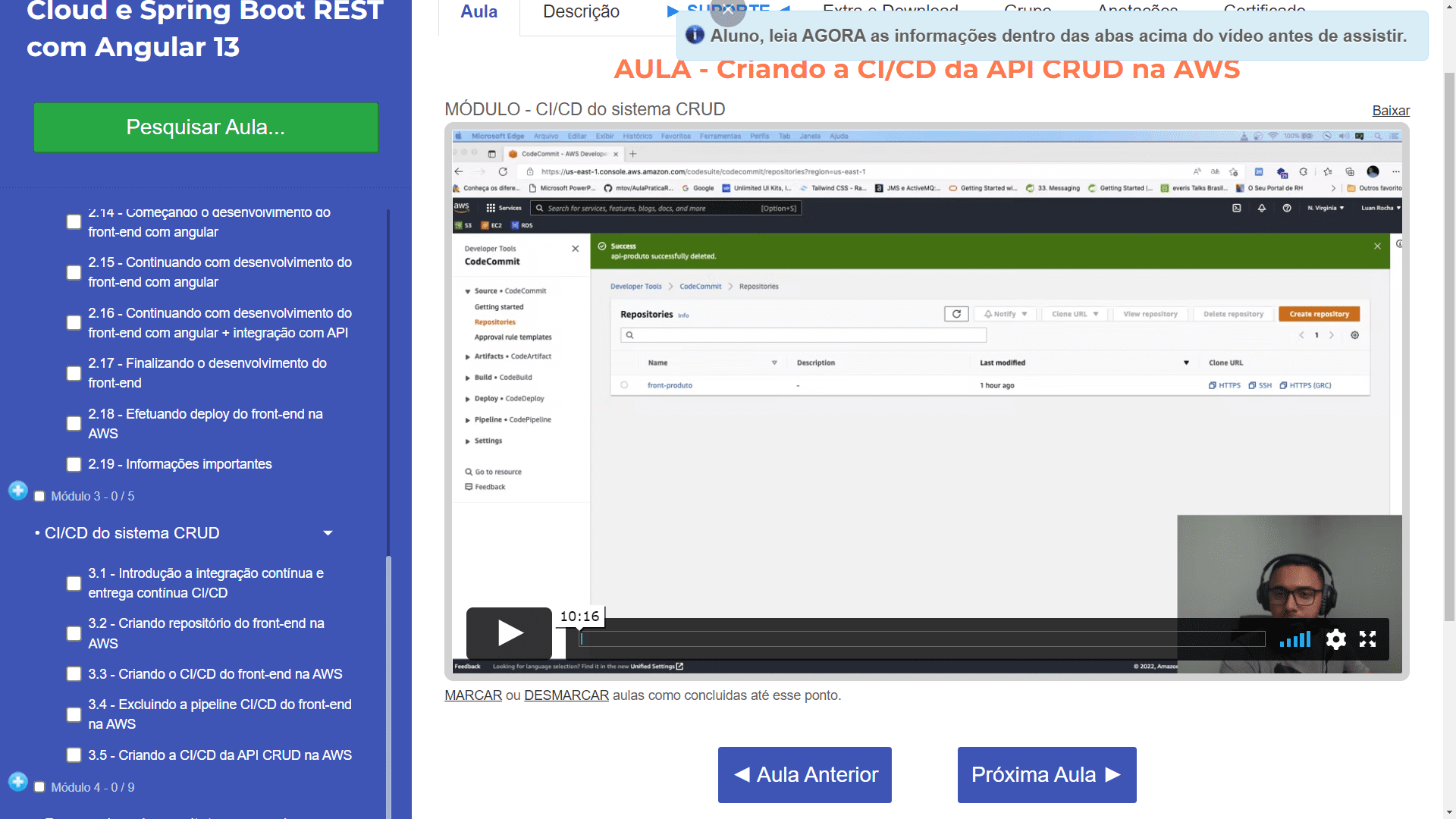Go to Aula Anterior
Image resolution: width=1456 pixels, height=819 pixels.
(x=805, y=775)
